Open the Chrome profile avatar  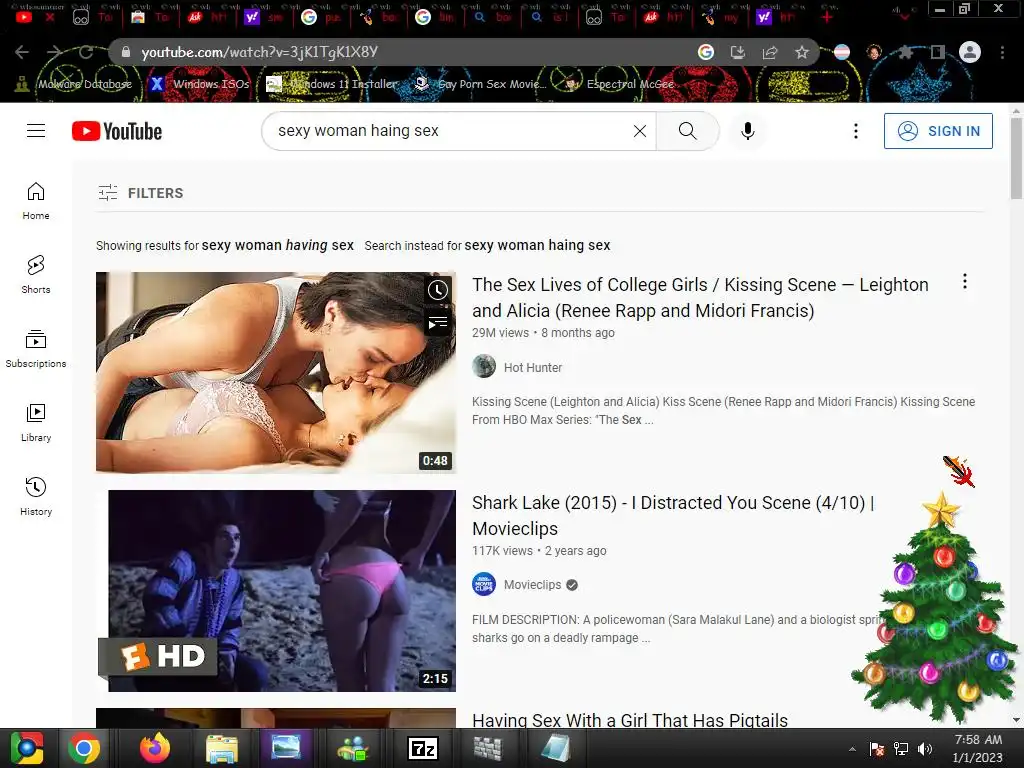[x=970, y=52]
